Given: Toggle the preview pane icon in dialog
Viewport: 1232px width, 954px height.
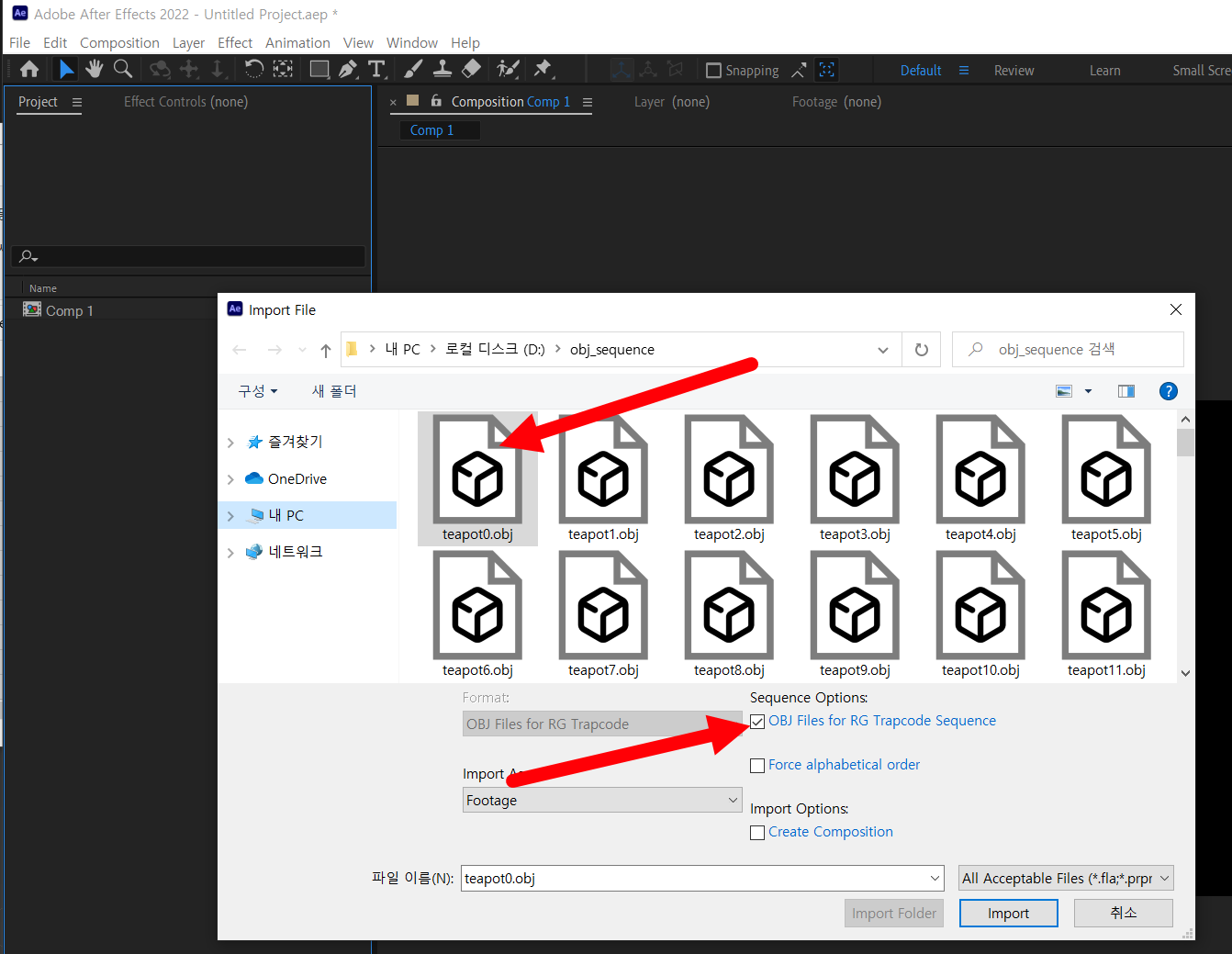Looking at the screenshot, I should tap(1126, 391).
